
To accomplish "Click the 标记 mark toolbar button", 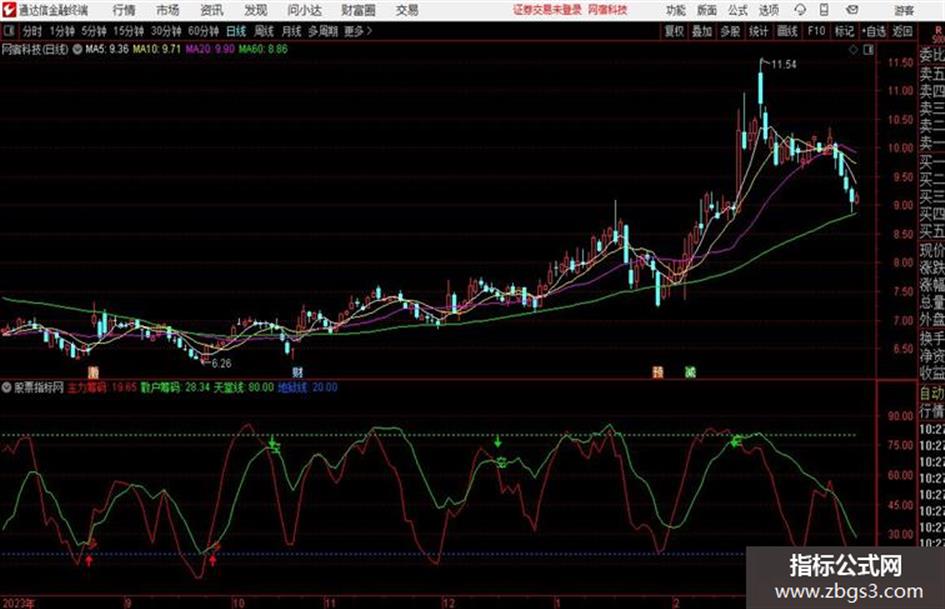I will pos(844,31).
